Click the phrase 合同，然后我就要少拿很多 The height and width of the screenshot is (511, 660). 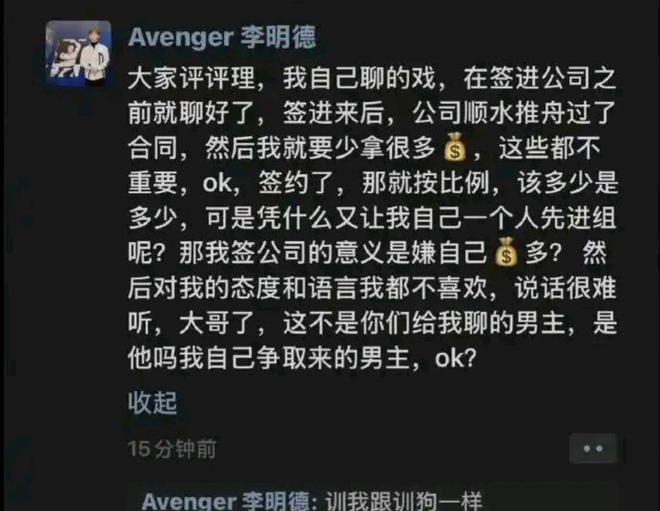click(x=282, y=148)
